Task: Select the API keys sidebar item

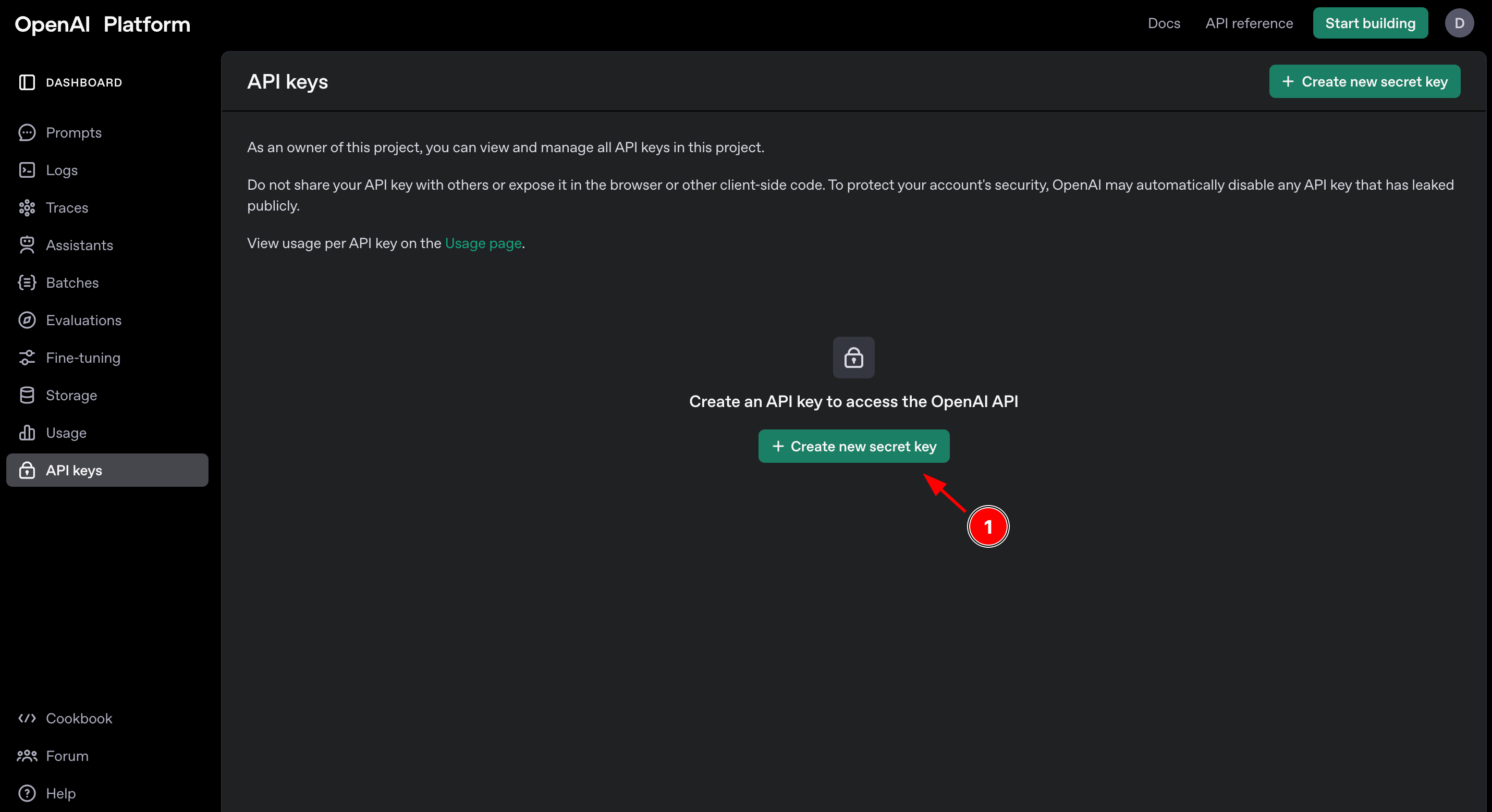Action: pos(107,470)
